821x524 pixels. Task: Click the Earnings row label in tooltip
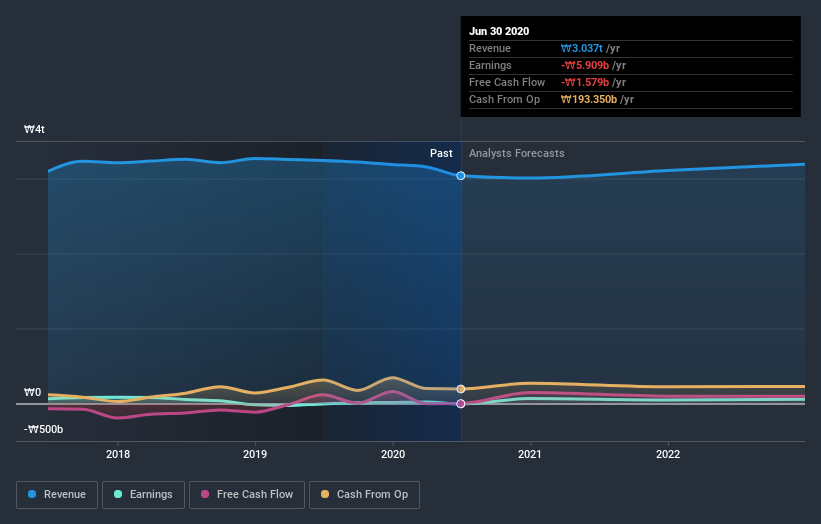pyautogui.click(x=490, y=65)
